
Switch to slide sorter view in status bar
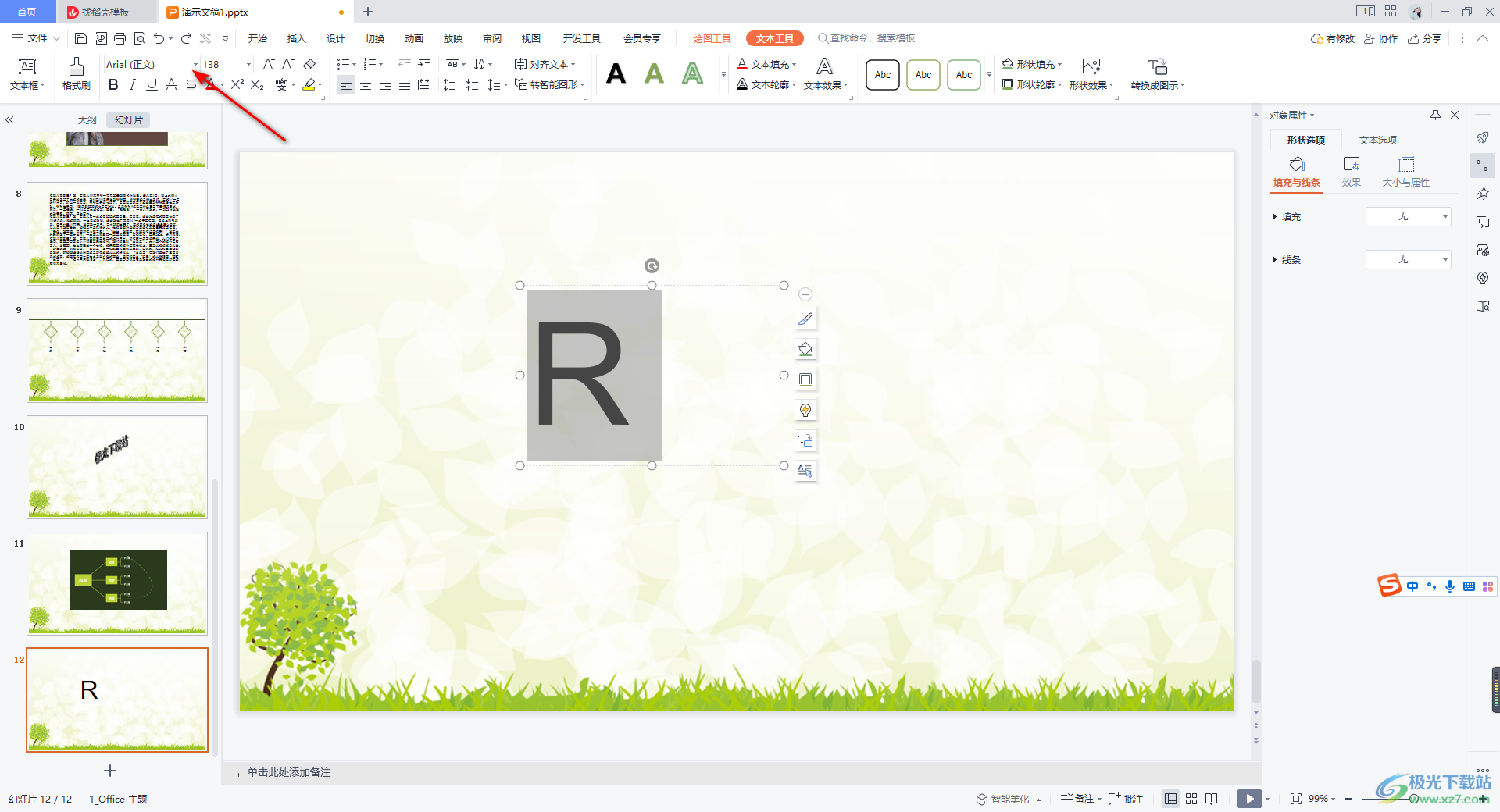coord(1191,799)
